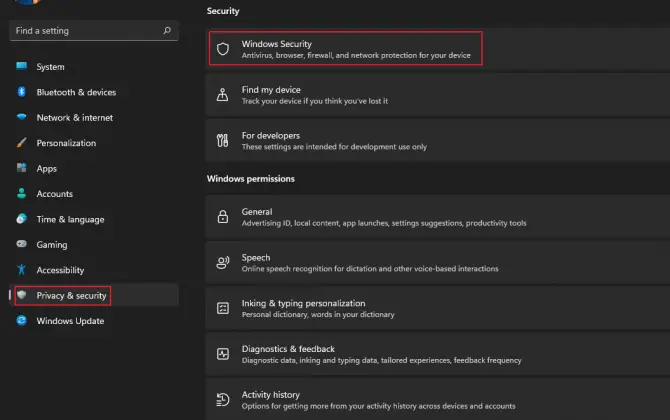Open Time & language settings
Image resolution: width=670 pixels, height=420 pixels.
(x=94, y=219)
